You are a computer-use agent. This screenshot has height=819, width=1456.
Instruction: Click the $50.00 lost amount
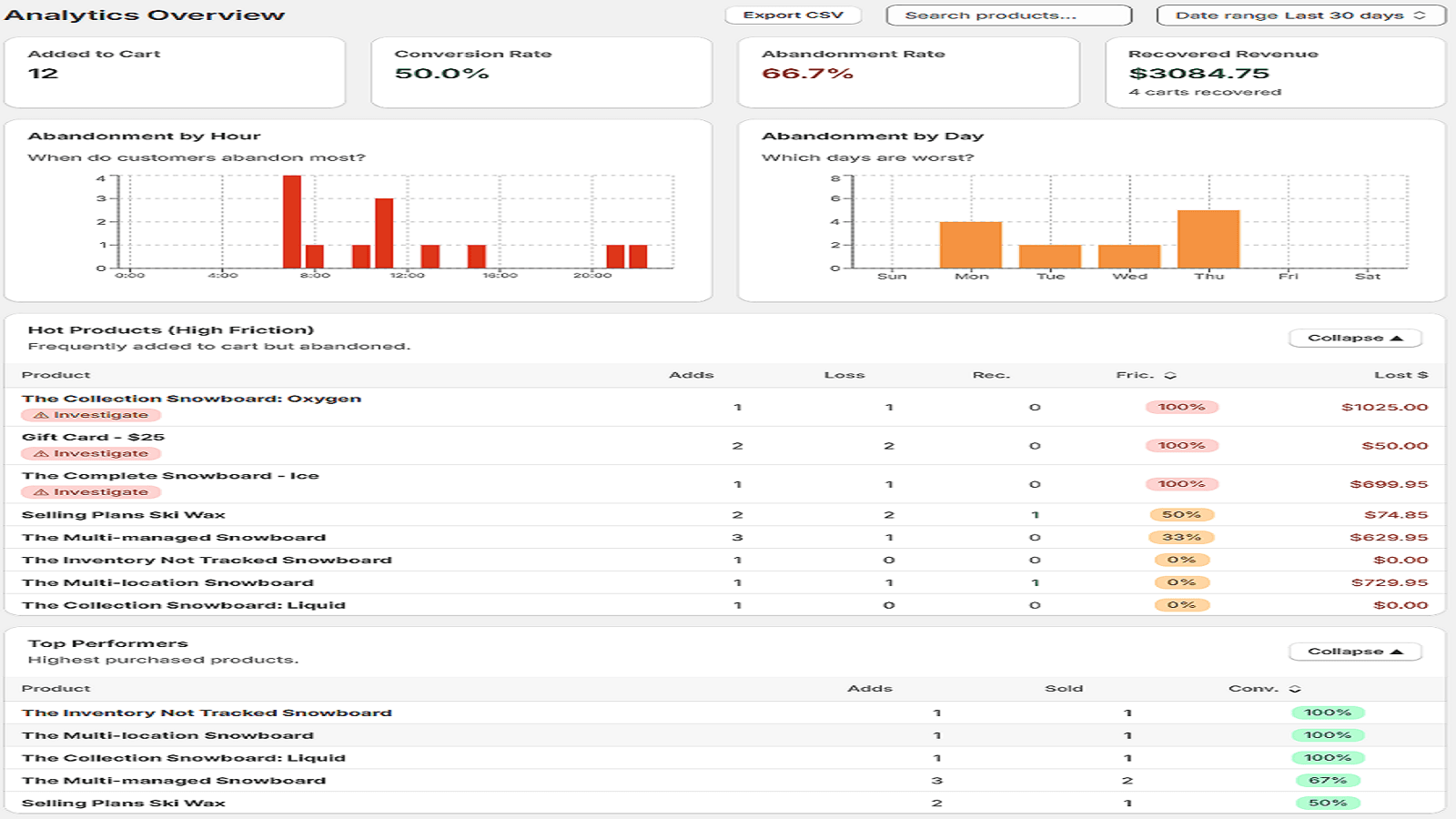coord(1394,446)
